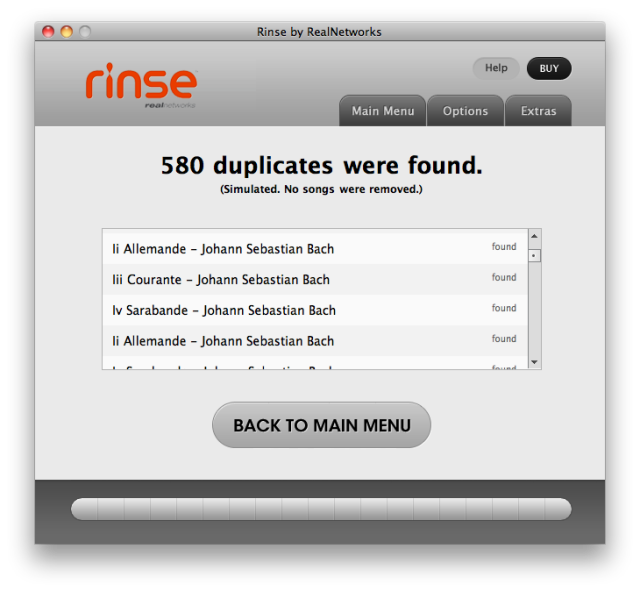The image size is (640, 592).
Task: Open the Options tab
Action: pos(465,111)
